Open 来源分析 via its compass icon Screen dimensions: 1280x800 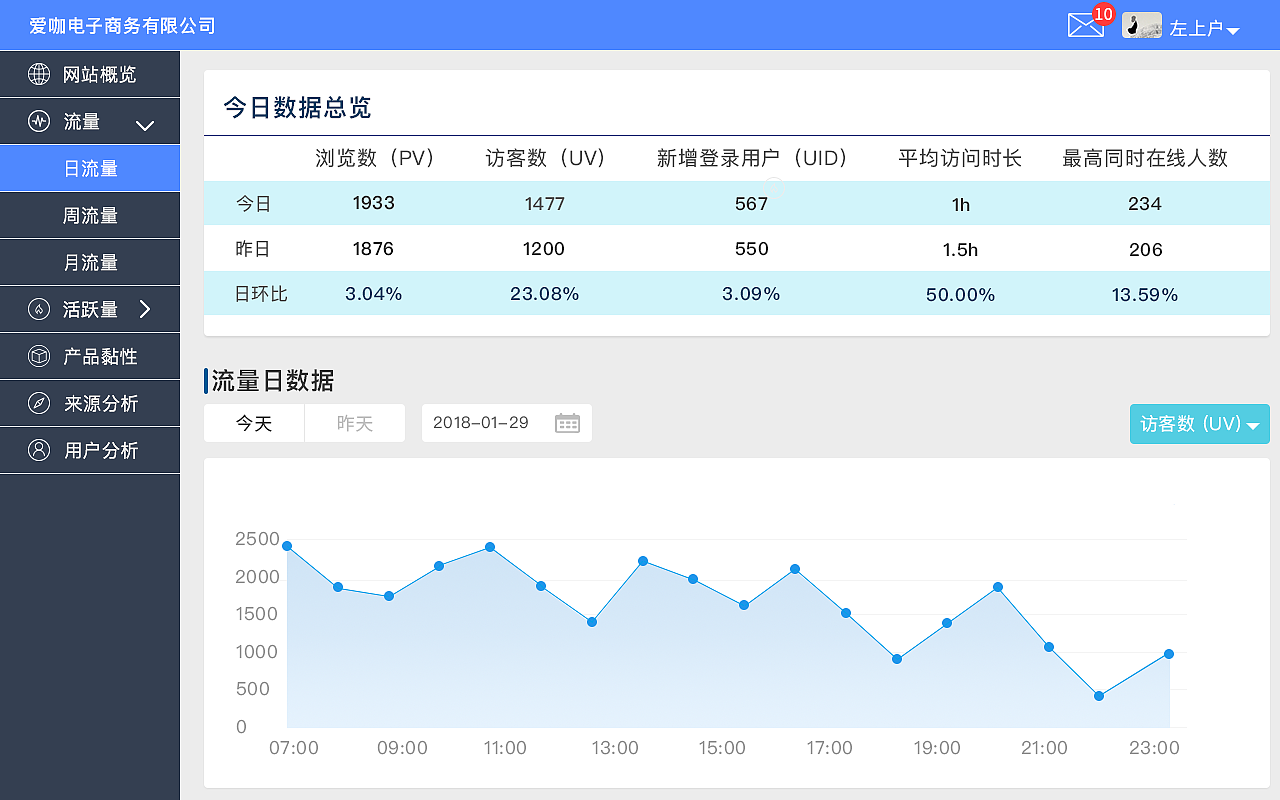coord(37,403)
